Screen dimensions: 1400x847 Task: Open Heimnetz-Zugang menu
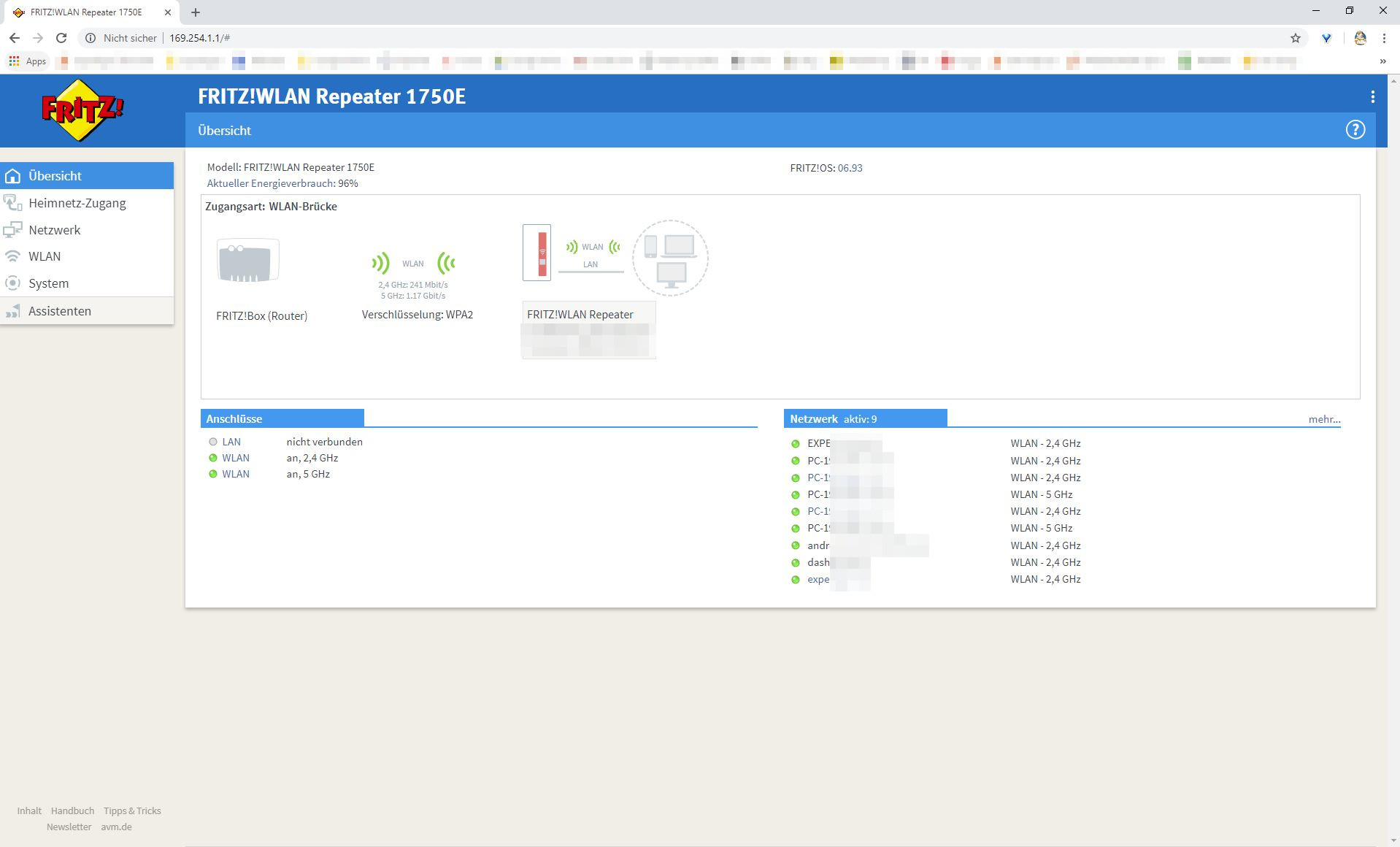pos(87,203)
